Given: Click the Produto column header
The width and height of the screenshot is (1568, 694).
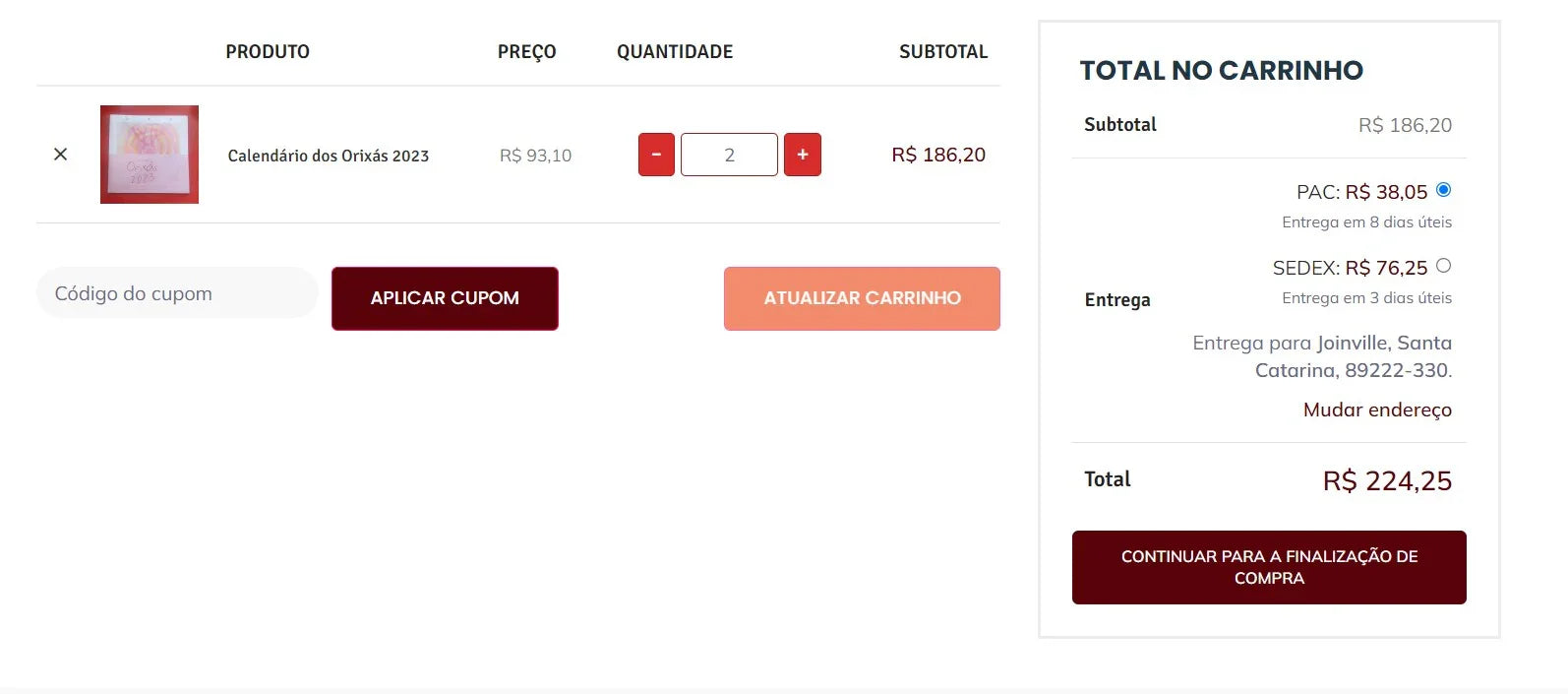Looking at the screenshot, I should pos(268,51).
